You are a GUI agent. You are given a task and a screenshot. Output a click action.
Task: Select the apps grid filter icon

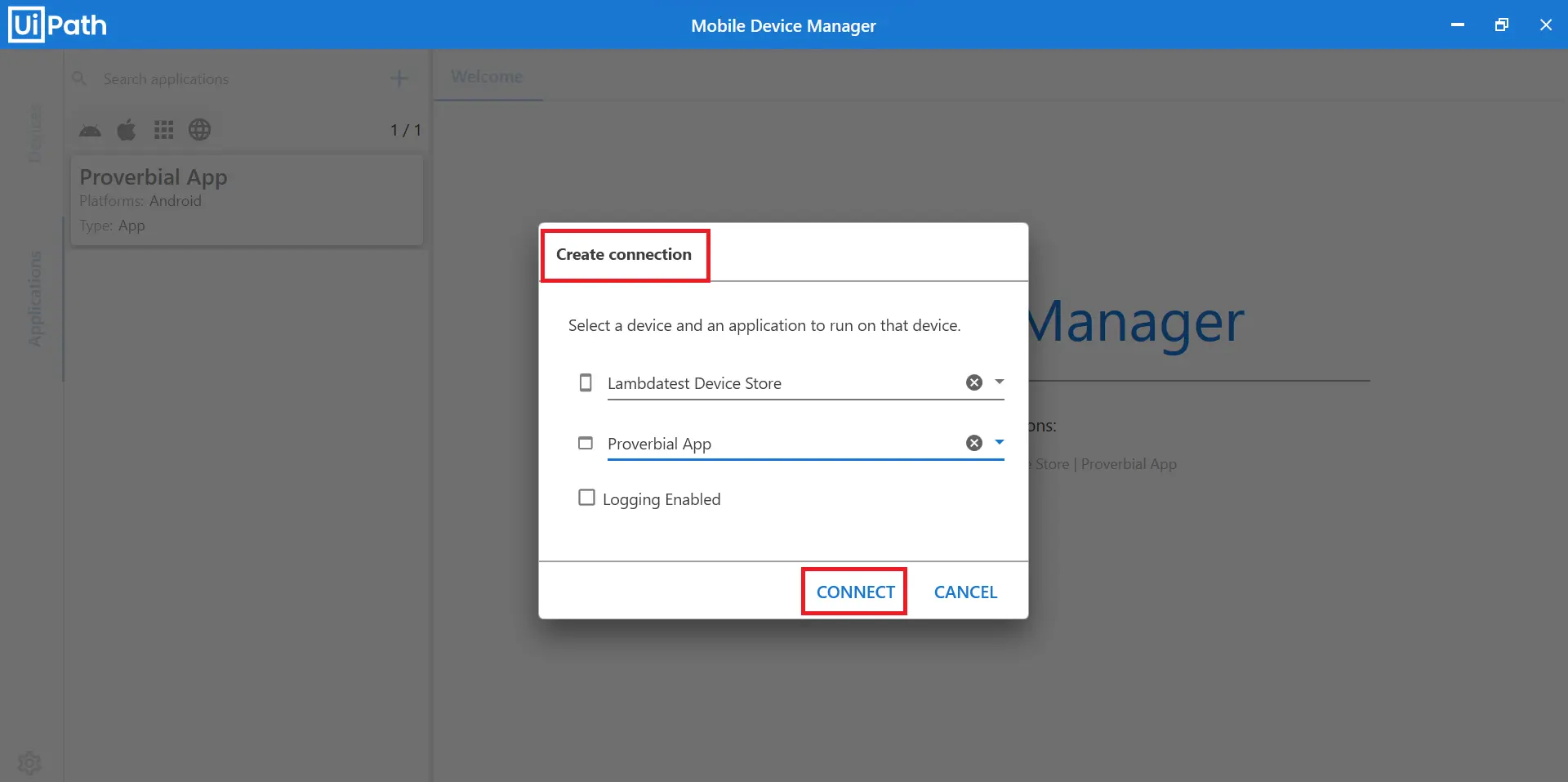tap(163, 130)
